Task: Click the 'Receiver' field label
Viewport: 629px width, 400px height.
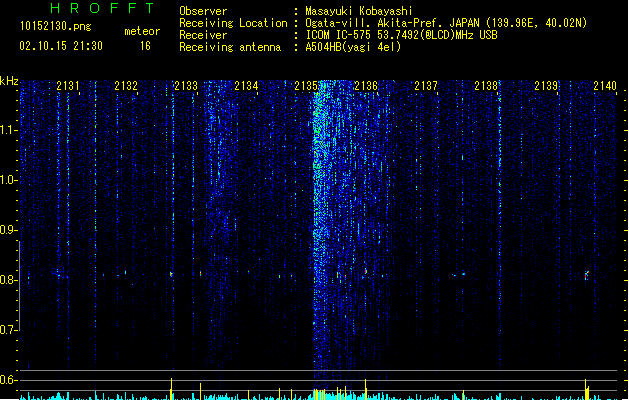Action: (203, 35)
